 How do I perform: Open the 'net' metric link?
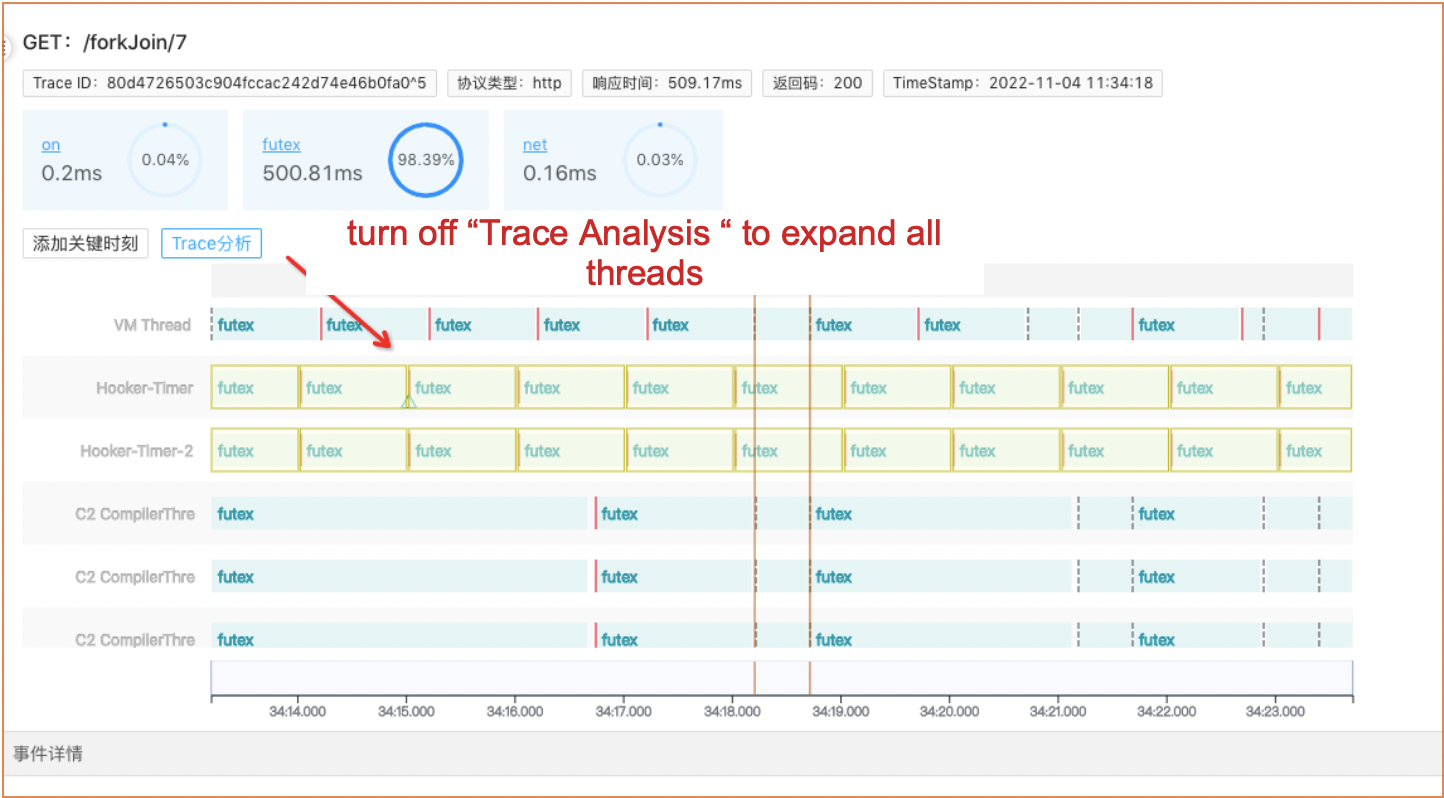[x=535, y=145]
